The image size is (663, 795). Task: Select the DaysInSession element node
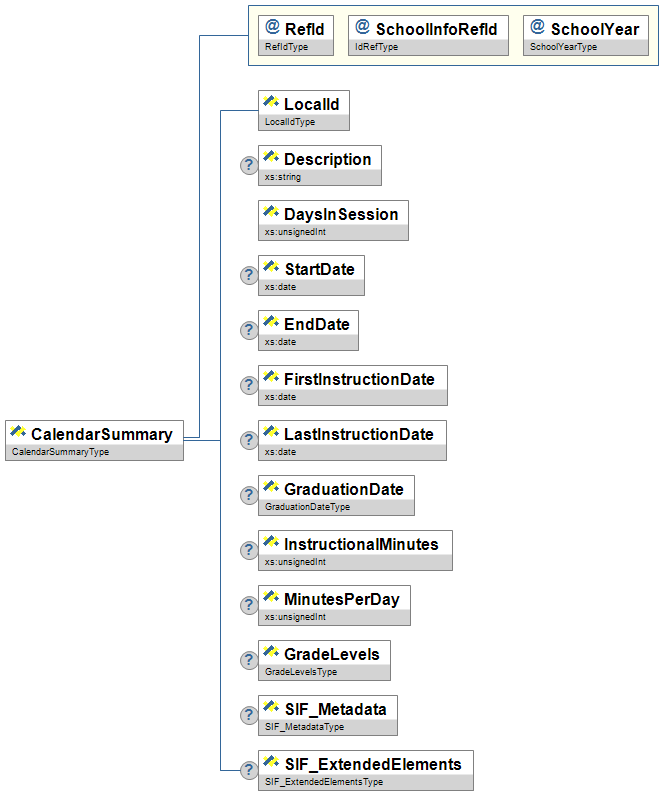[333, 220]
